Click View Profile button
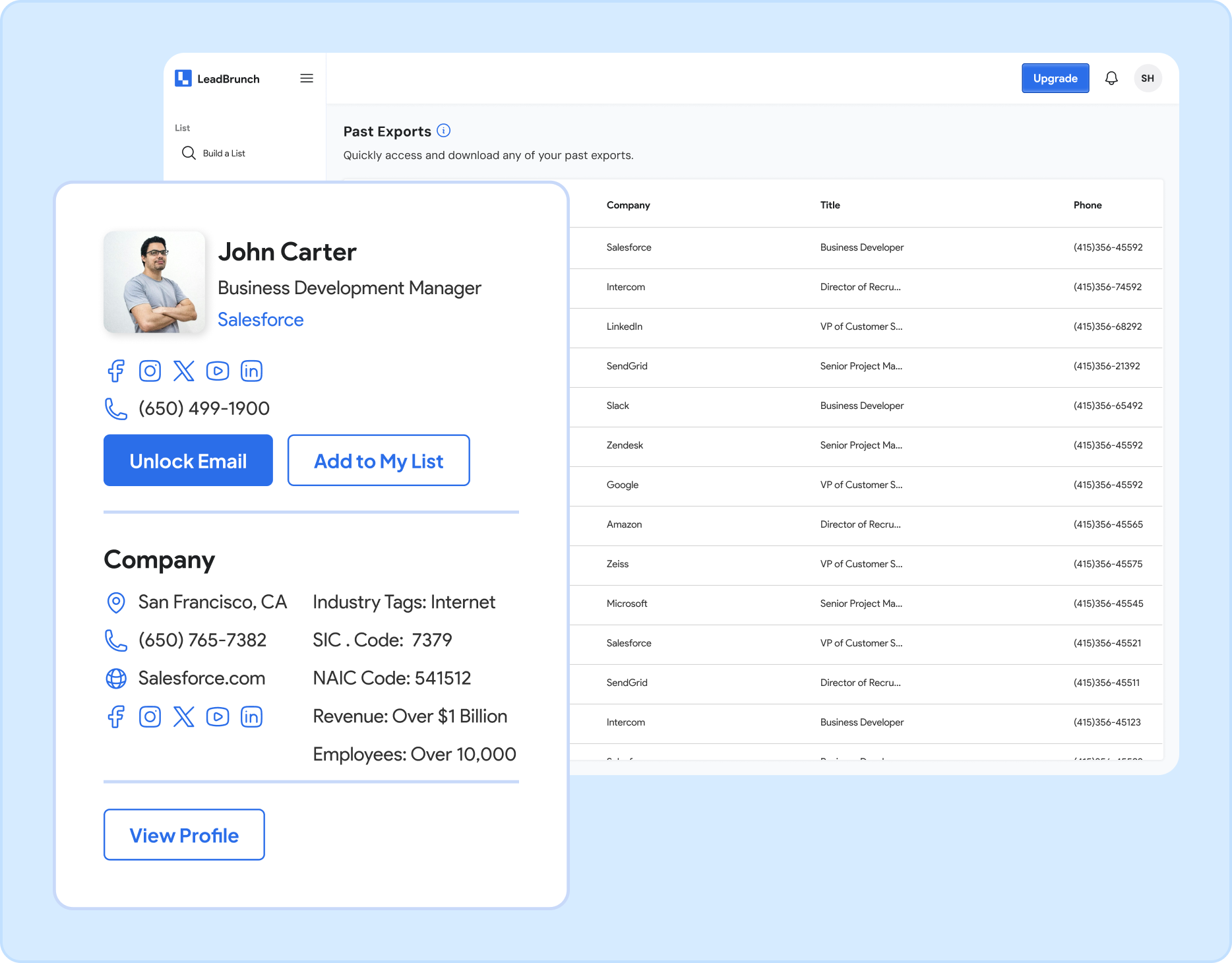The height and width of the screenshot is (963, 1232). [x=184, y=834]
